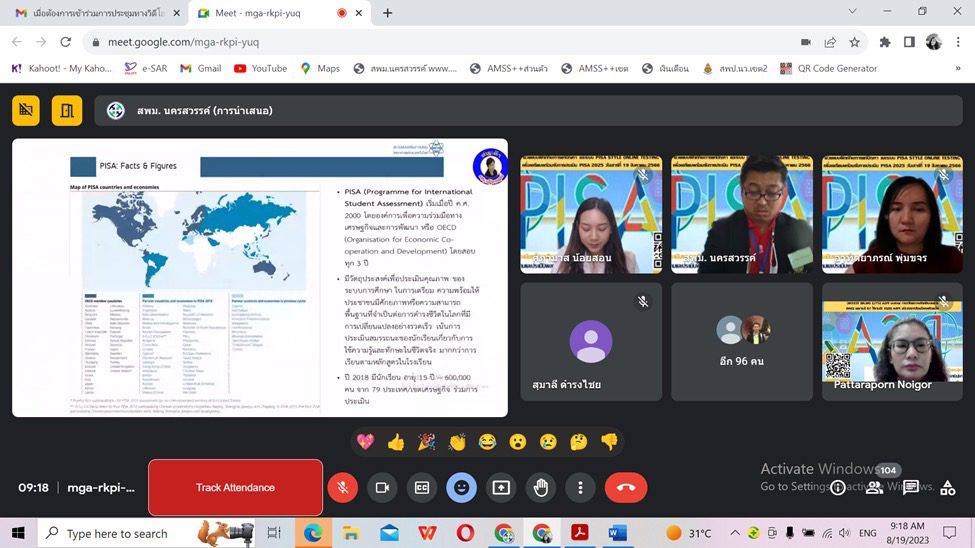Open Word from the taskbar

[617, 533]
